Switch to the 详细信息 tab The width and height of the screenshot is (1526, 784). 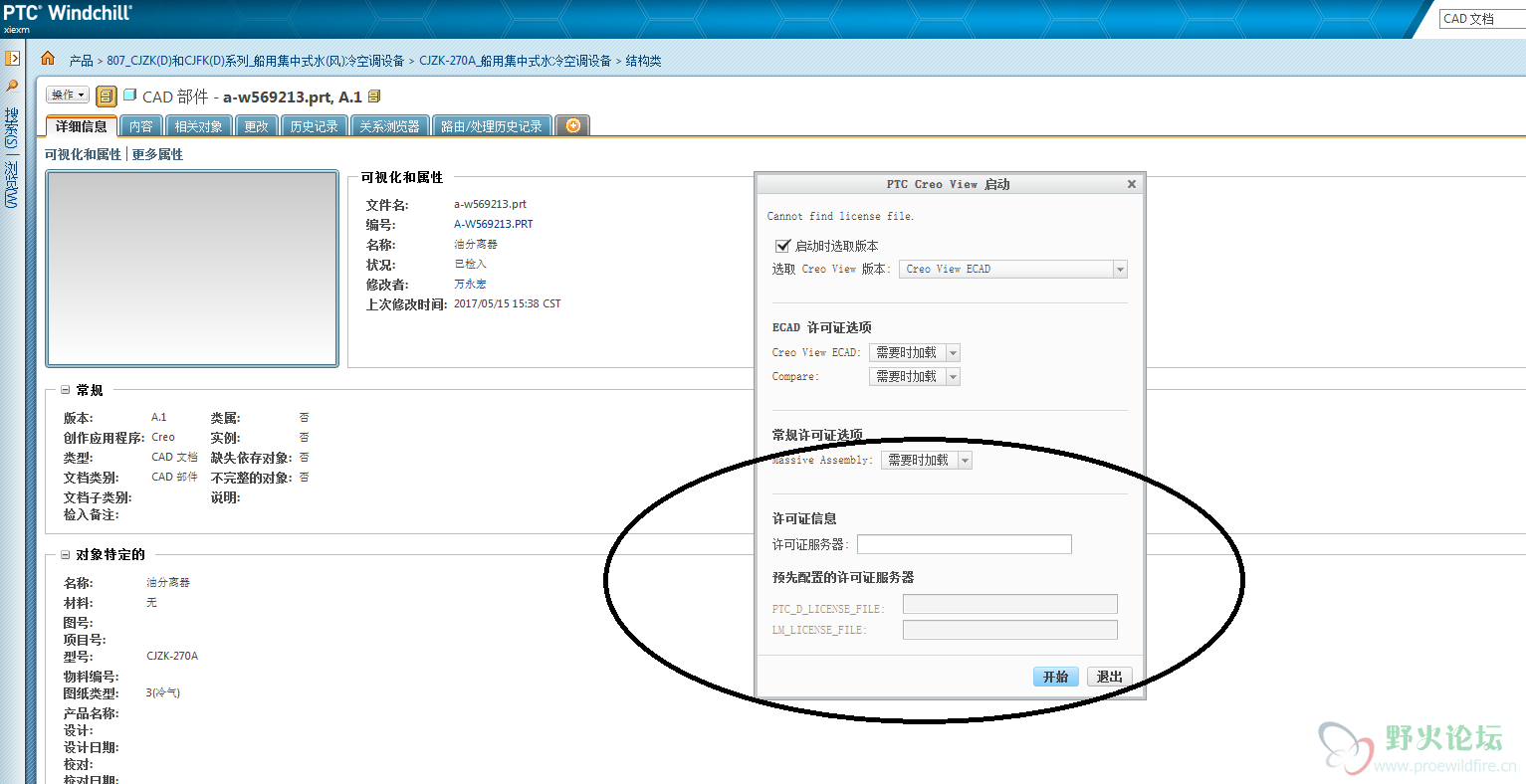click(82, 126)
